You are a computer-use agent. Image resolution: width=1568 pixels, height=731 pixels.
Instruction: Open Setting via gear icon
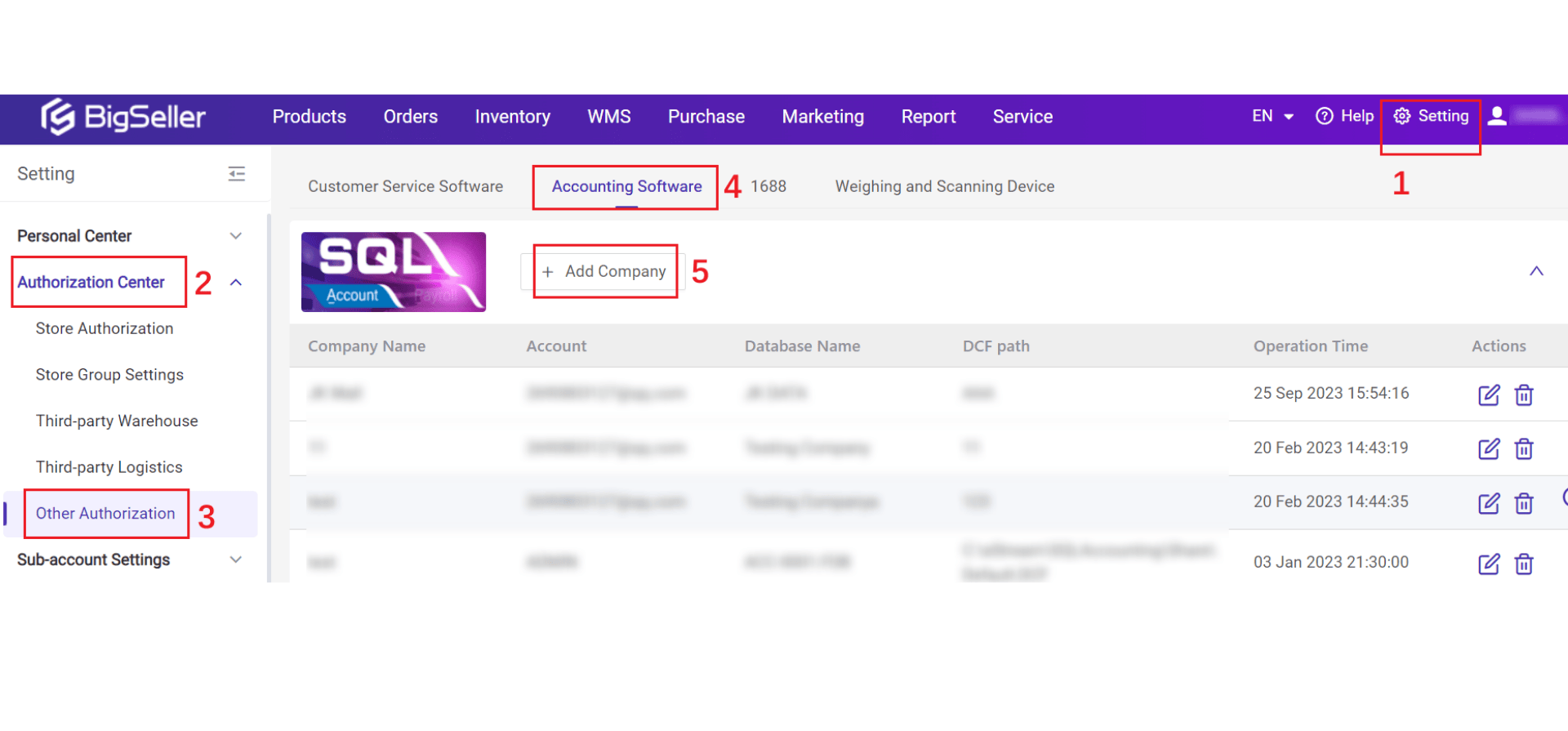tap(1401, 117)
